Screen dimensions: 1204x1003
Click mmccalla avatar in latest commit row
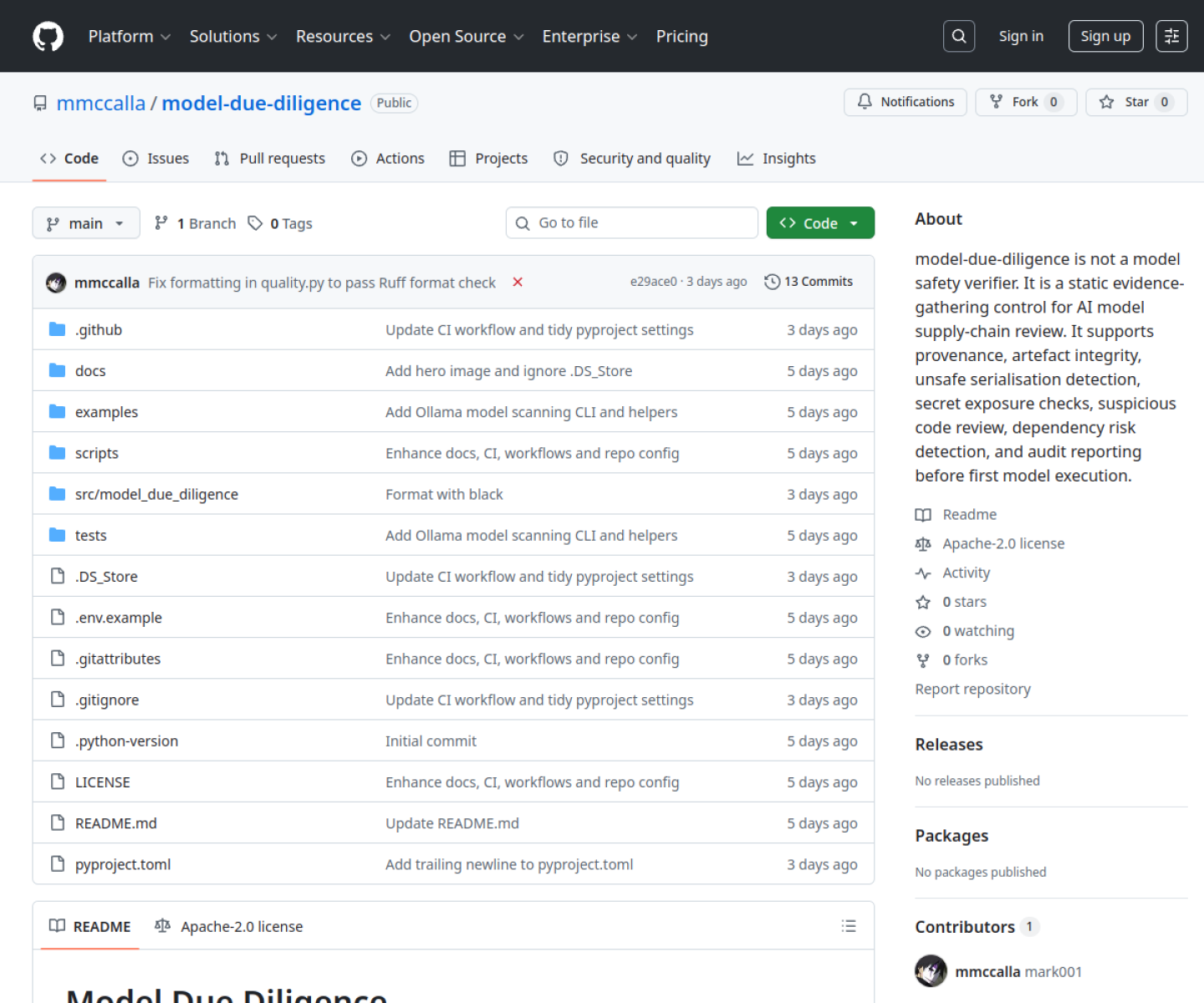tap(56, 283)
